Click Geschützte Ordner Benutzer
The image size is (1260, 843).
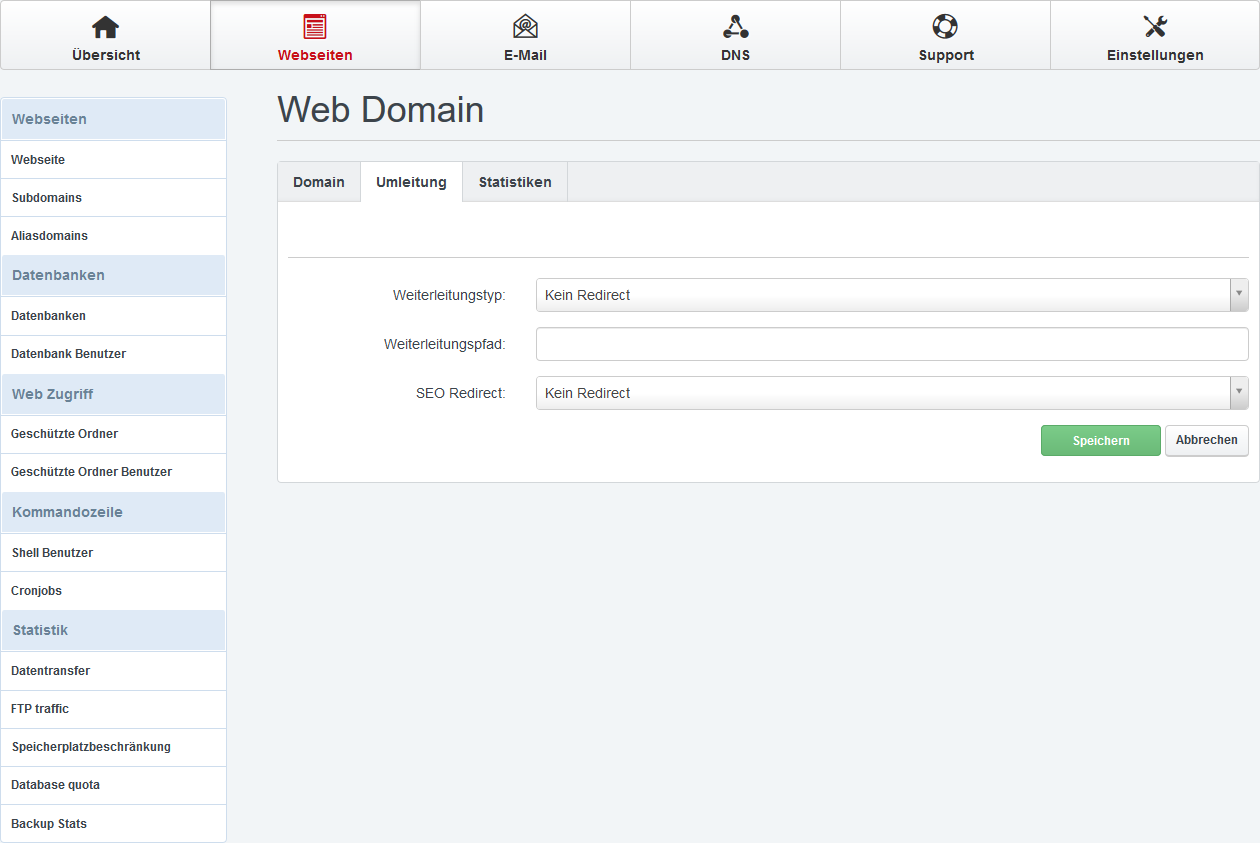(x=92, y=471)
